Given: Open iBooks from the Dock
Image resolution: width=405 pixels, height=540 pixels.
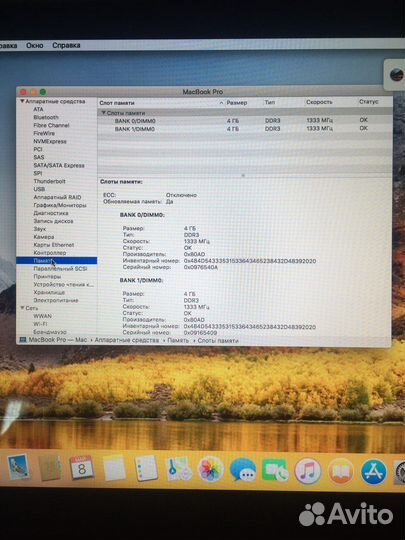Looking at the screenshot, I should (341, 471).
